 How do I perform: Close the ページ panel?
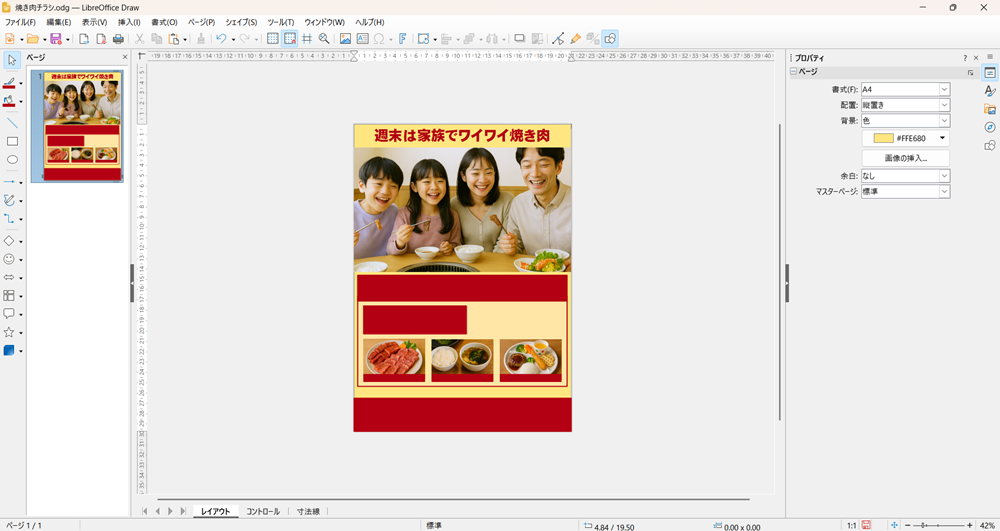pos(125,57)
